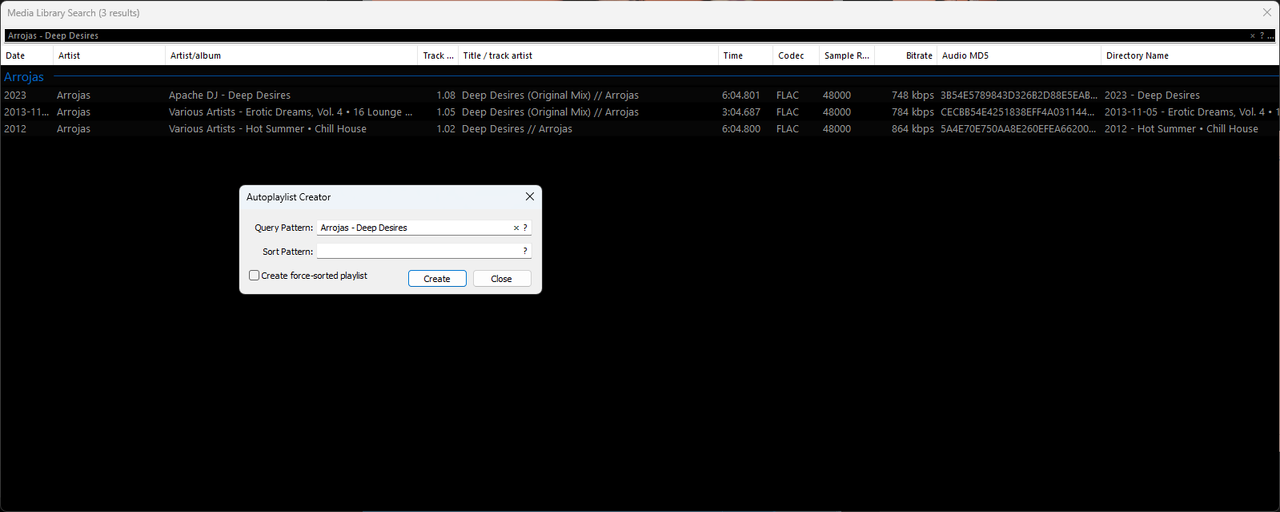The image size is (1280, 512).
Task: Sort by the Codec column header
Action: tap(796, 56)
